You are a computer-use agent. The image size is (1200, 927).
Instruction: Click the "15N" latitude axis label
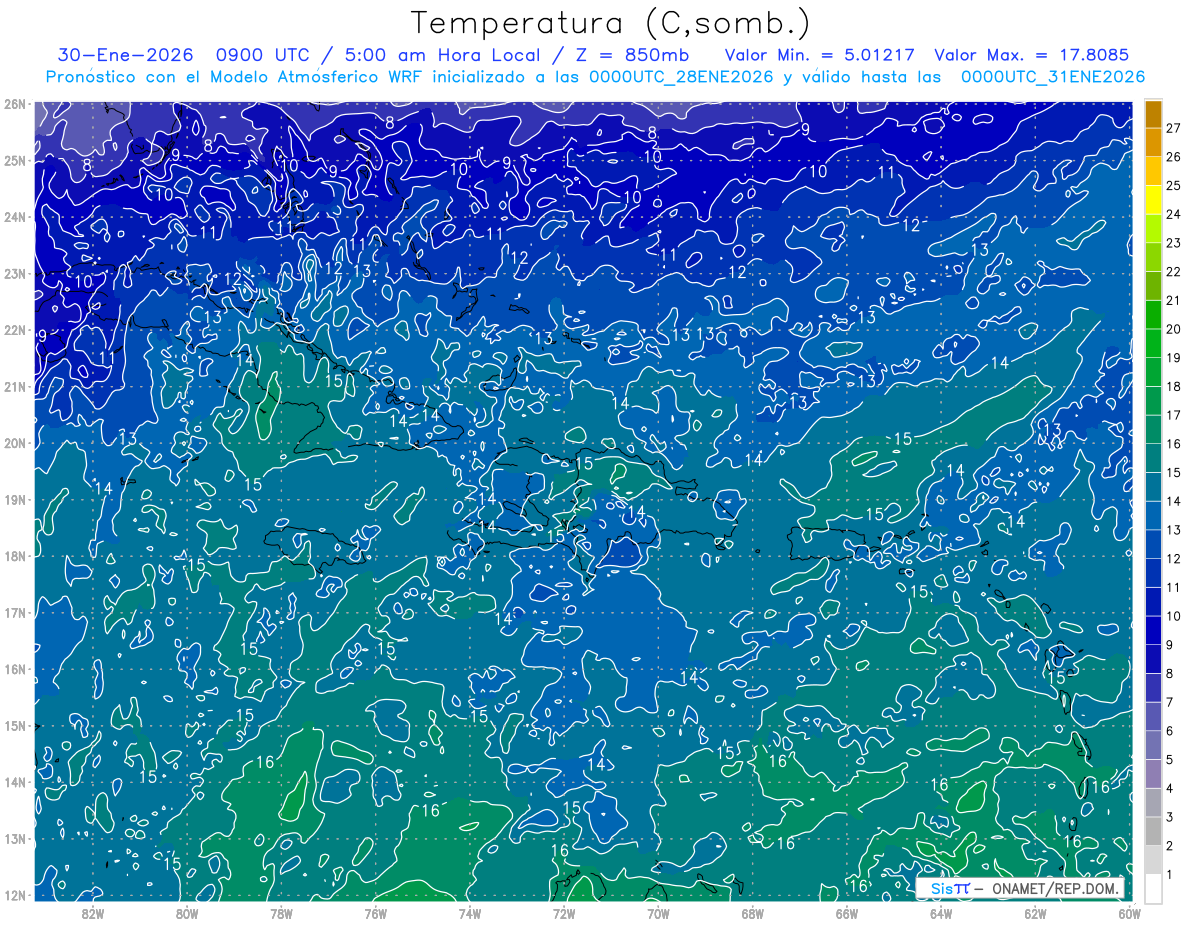[x=15, y=726]
